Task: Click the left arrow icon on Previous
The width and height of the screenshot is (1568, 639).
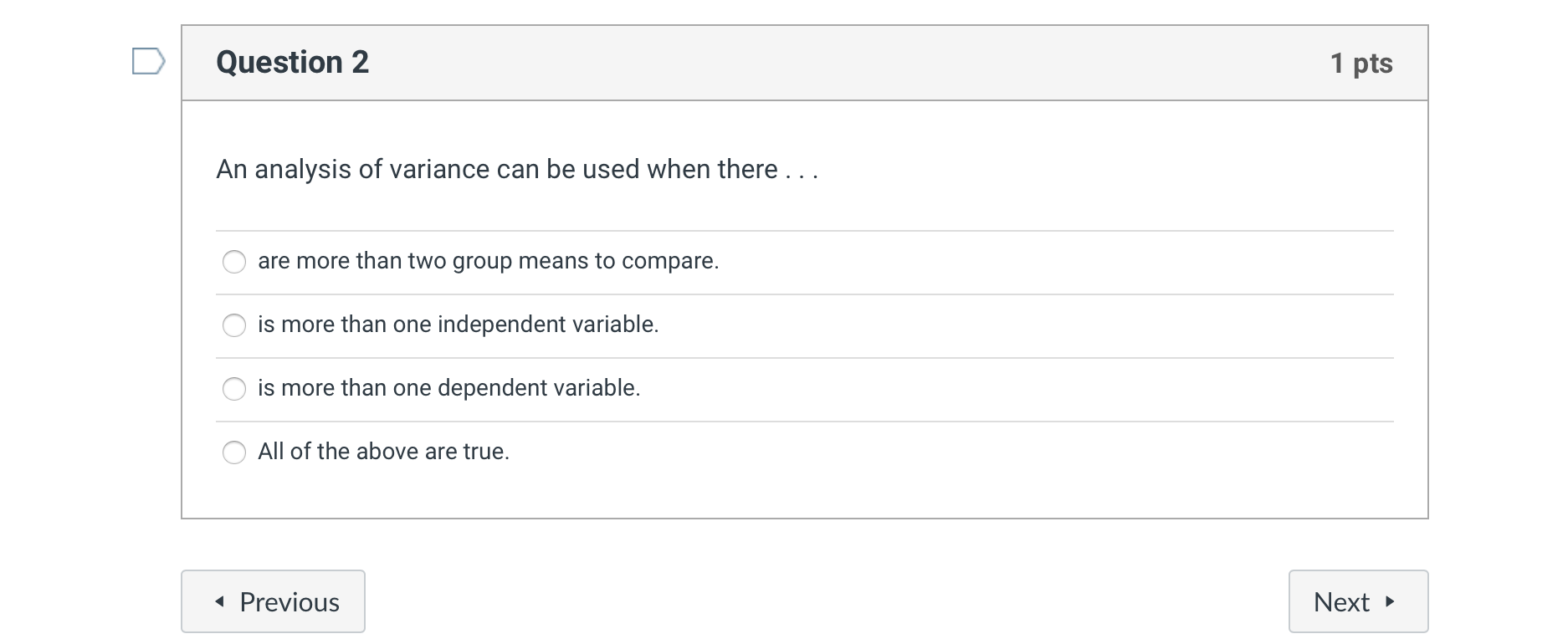Action: pos(220,601)
